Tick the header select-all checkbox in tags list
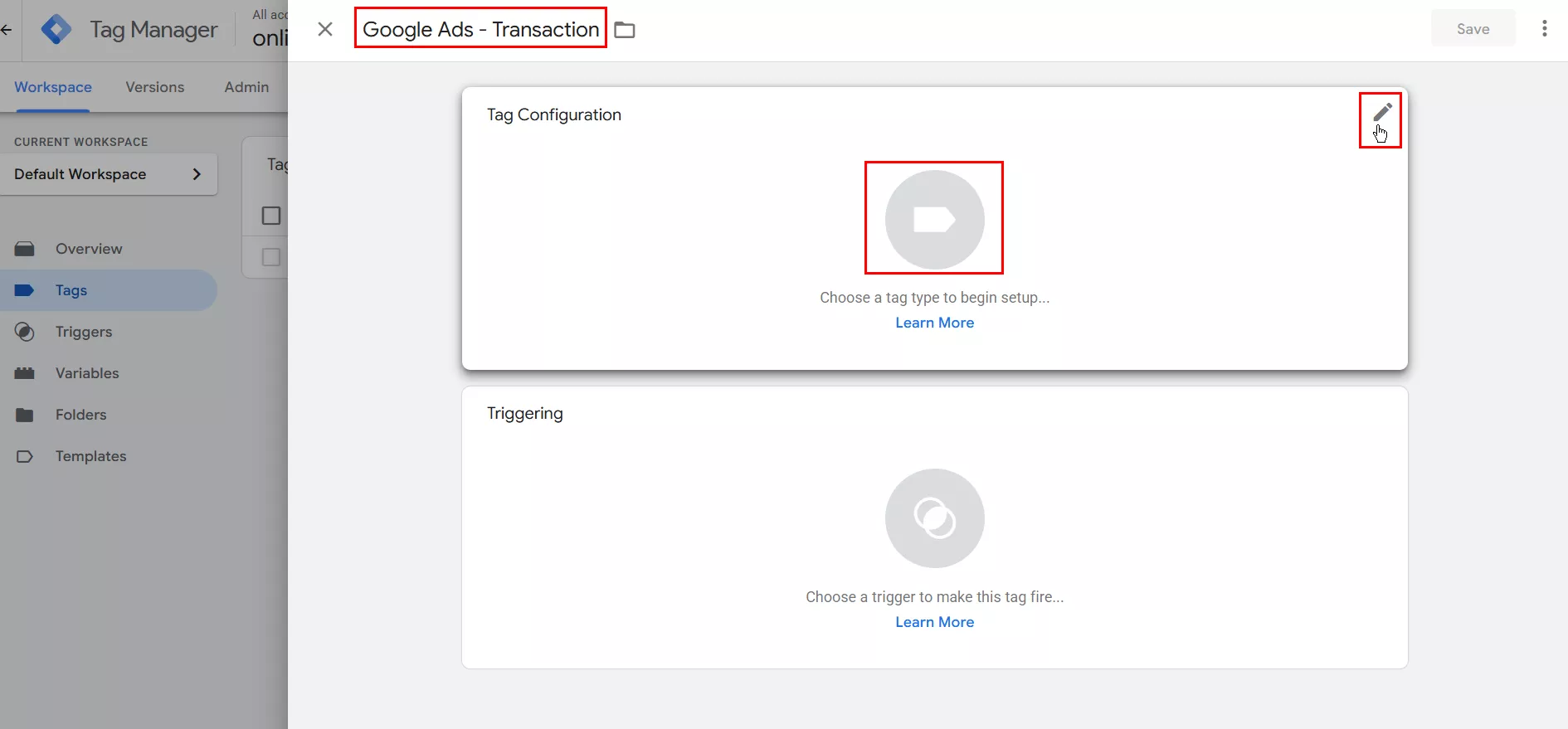The height and width of the screenshot is (729, 1568). click(271, 216)
